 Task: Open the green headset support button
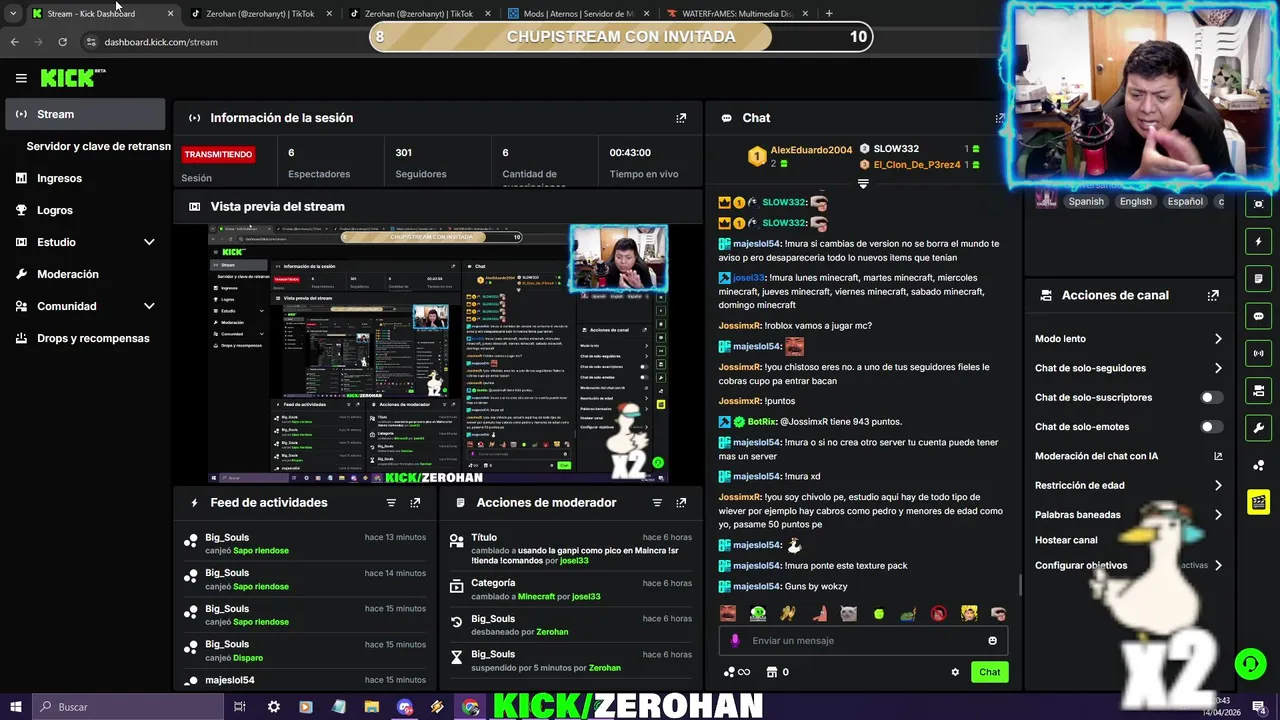point(1250,664)
